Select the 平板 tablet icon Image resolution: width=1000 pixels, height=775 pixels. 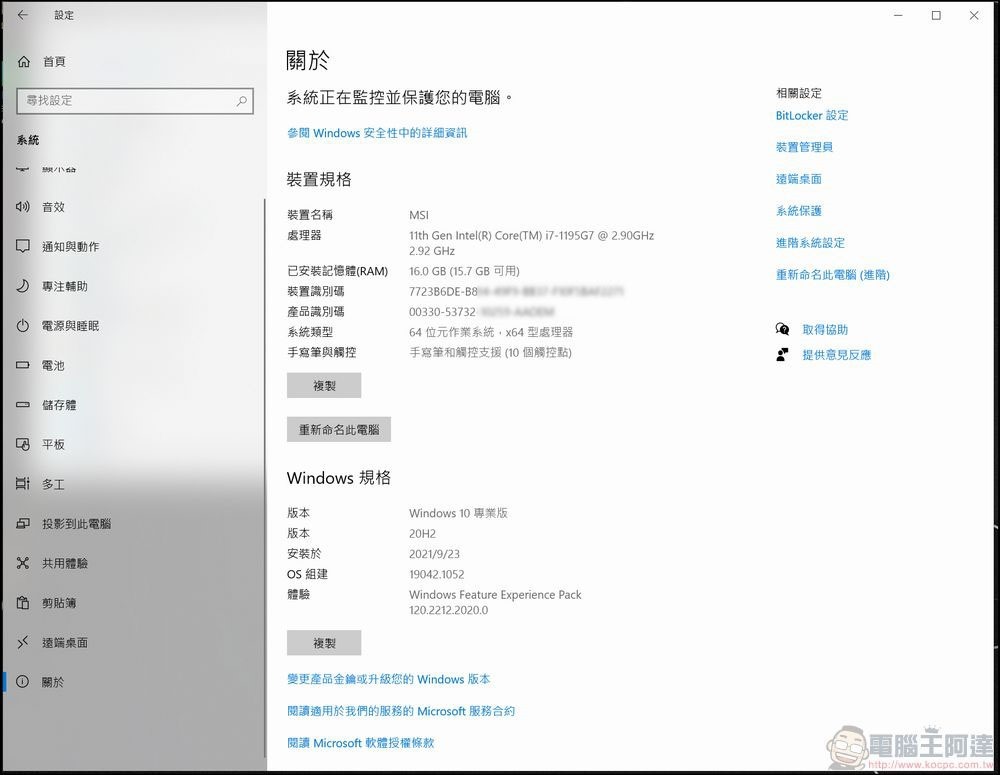[x=23, y=445]
